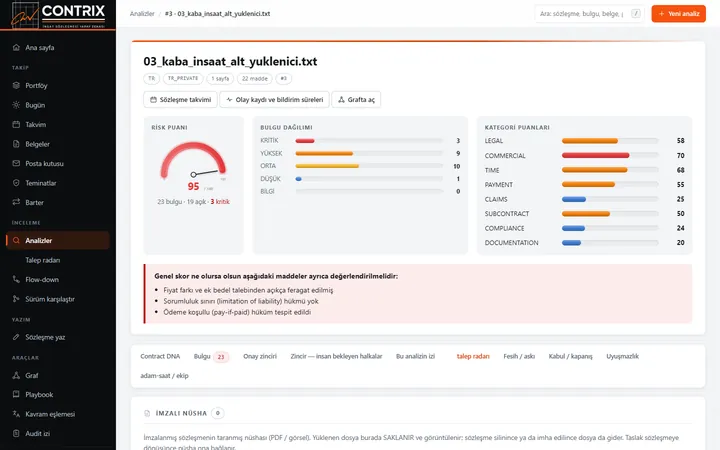Click the Grafta aç button
720x450 pixels.
tap(356, 100)
